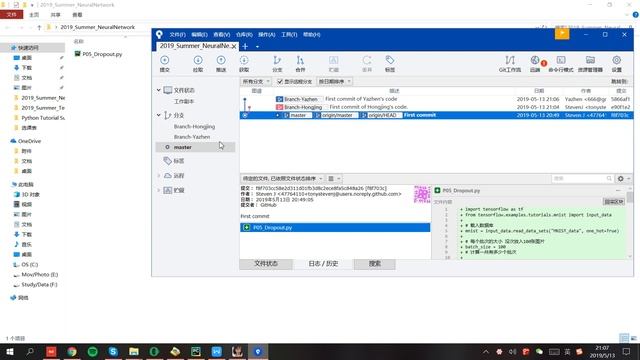640x360 pixels.
Task: Click the Discard toolbar icon
Action: [367, 64]
